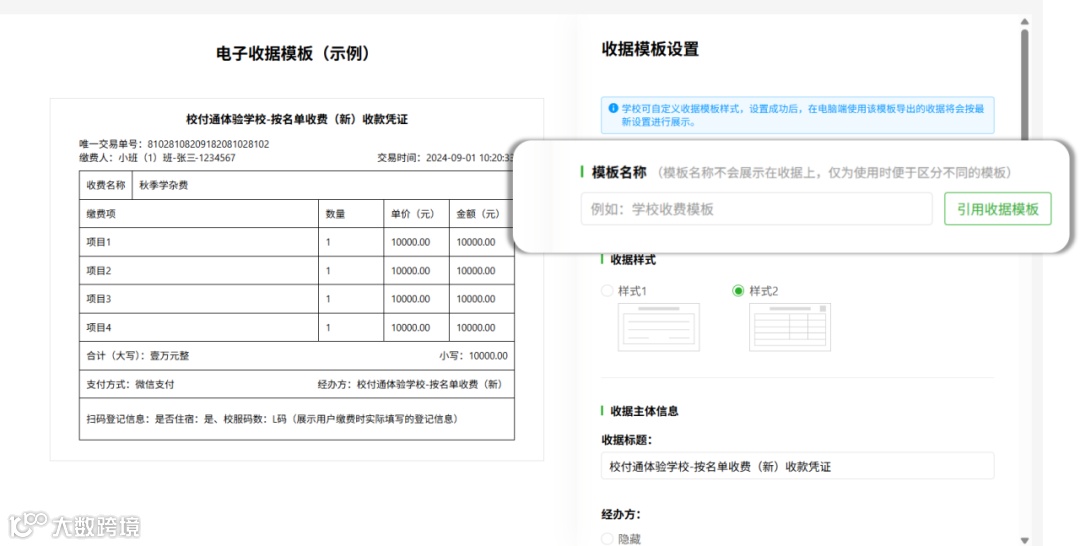Choose the 样式2 table layout thumbnail
The image size is (1080, 546).
click(789, 327)
